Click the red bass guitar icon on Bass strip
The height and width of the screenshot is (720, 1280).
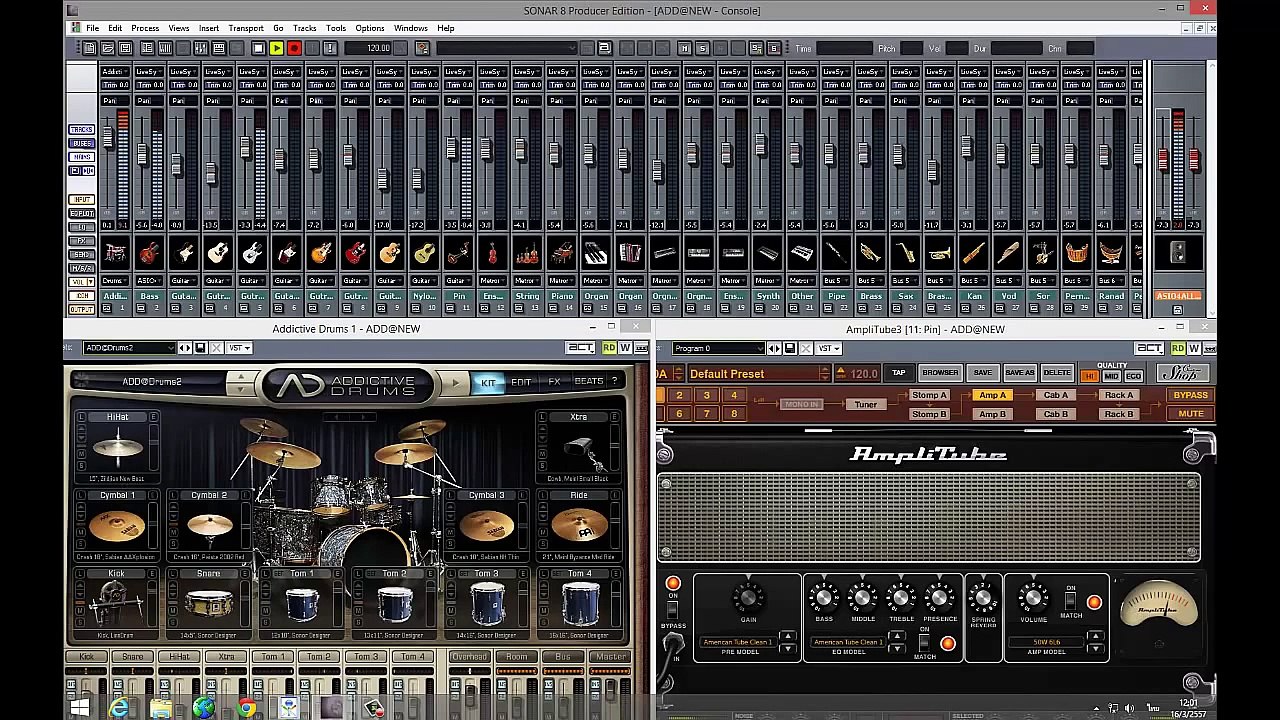[x=149, y=253]
